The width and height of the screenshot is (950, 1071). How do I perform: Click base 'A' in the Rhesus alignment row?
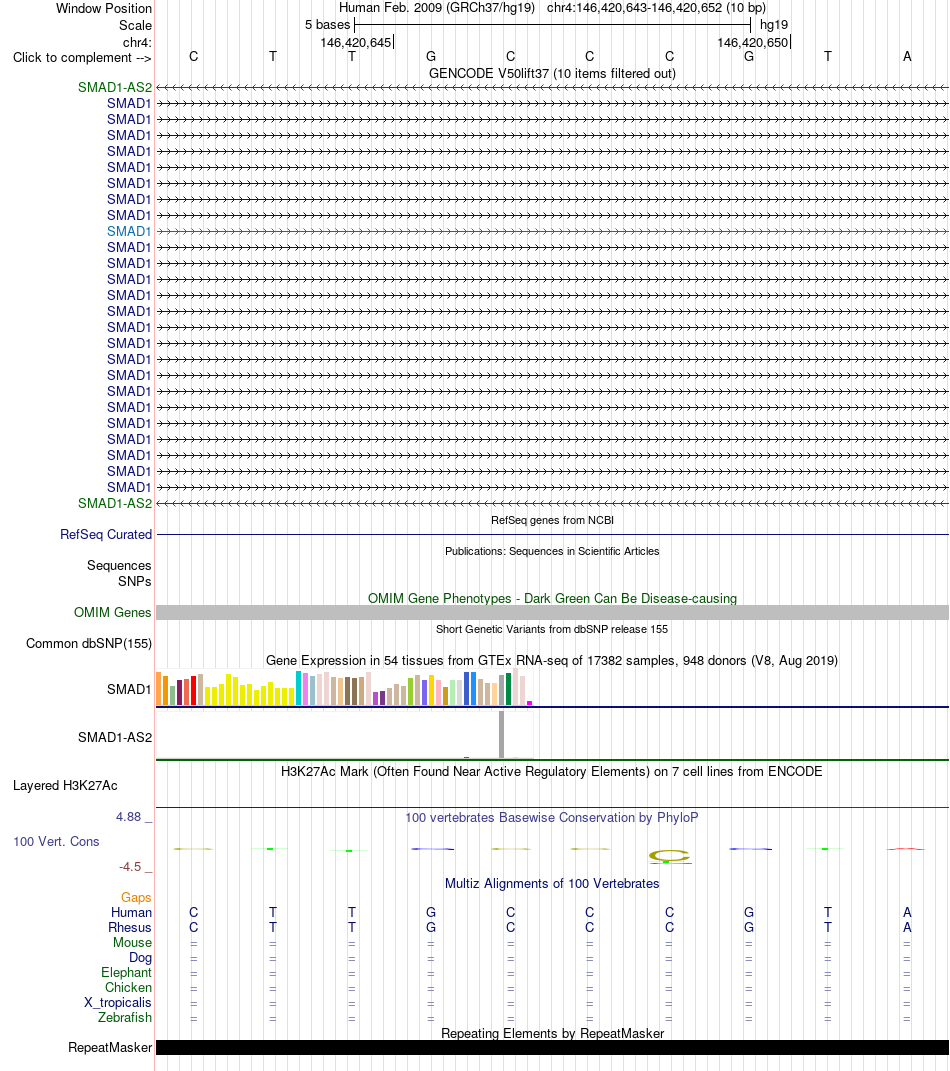click(x=907, y=928)
